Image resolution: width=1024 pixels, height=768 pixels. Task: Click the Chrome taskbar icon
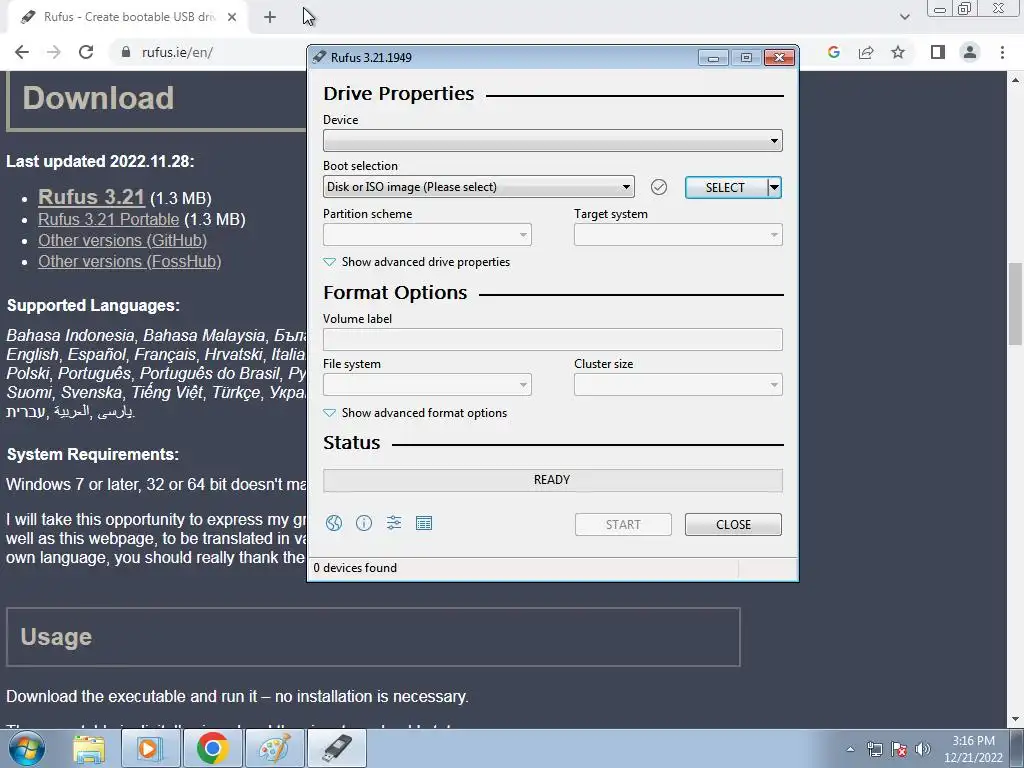point(212,748)
